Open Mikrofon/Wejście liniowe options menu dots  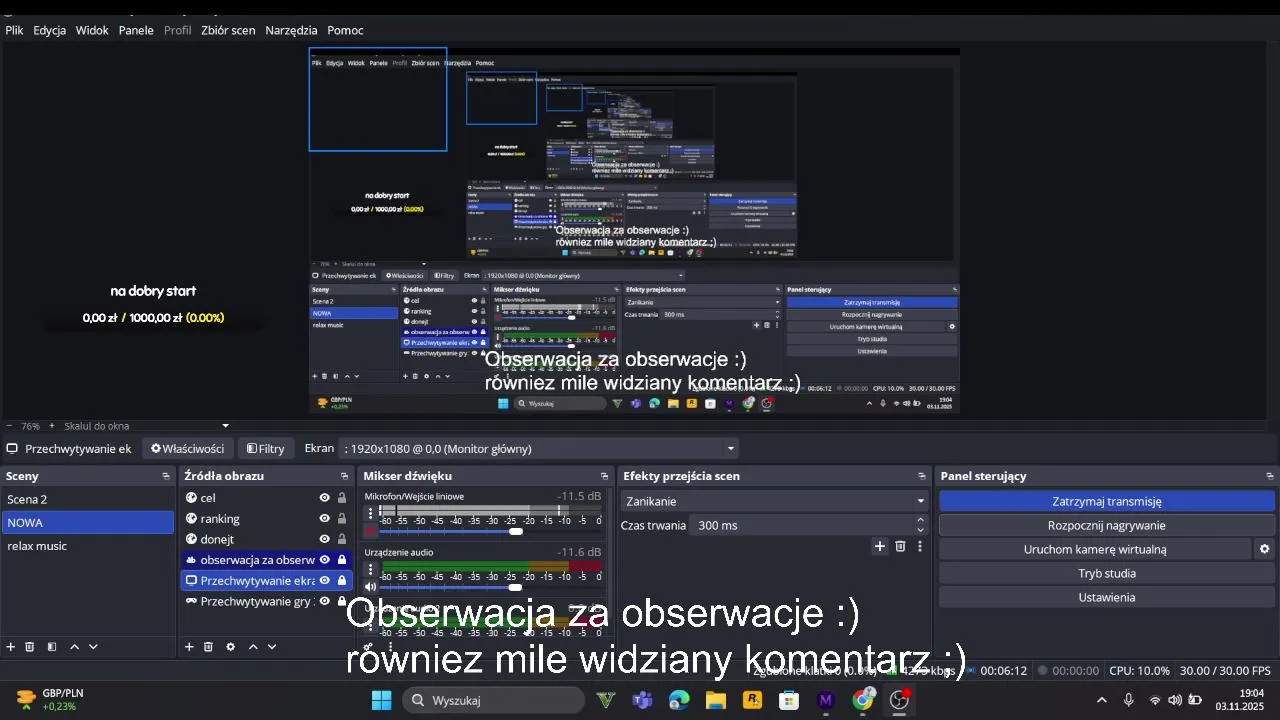[371, 514]
